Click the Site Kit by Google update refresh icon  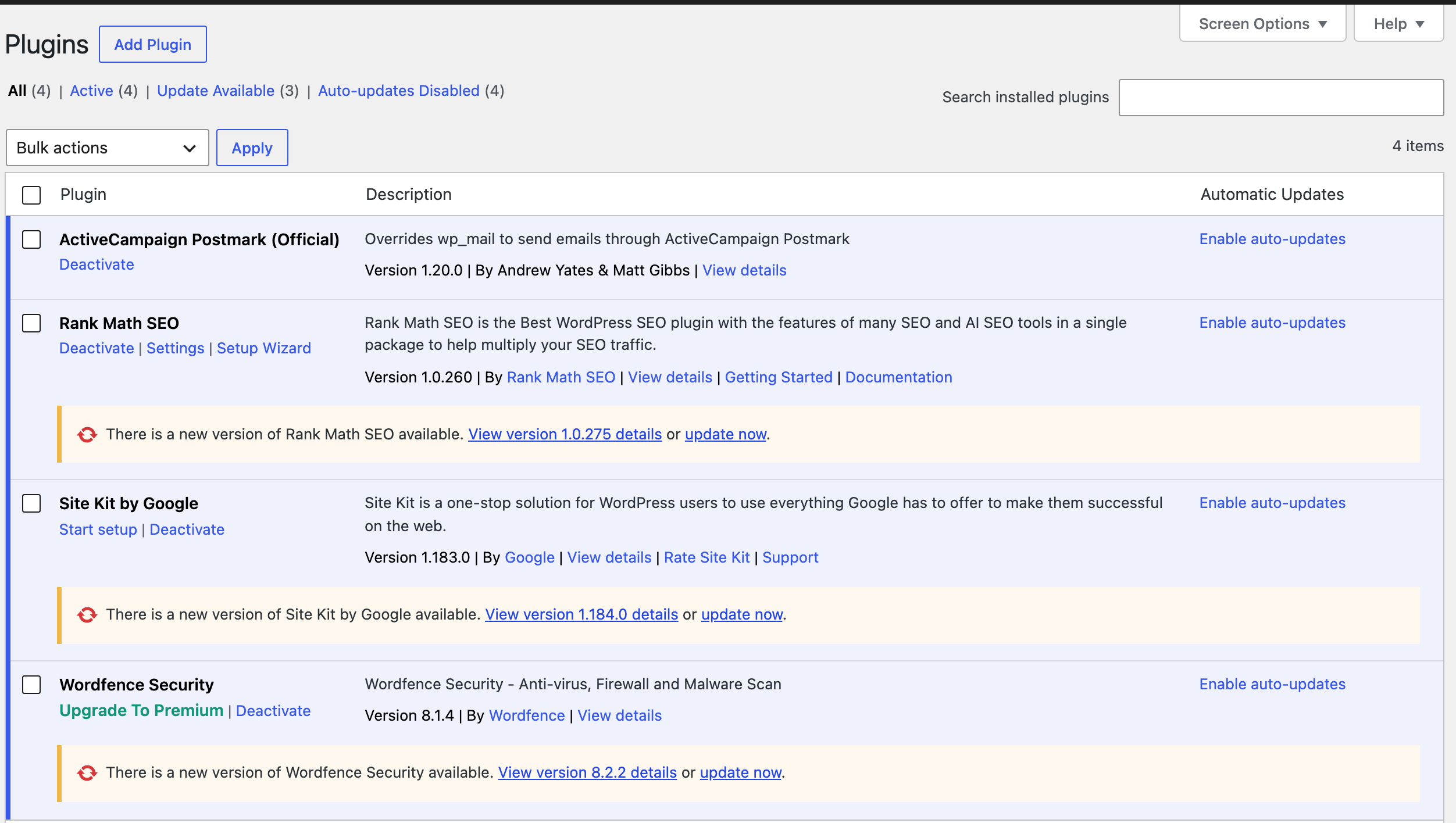[87, 615]
